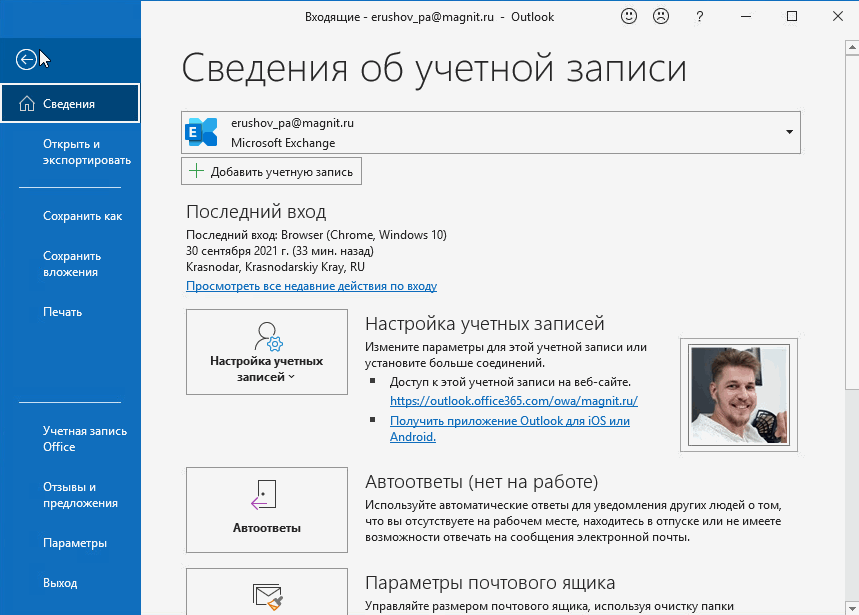Click the frowning face feedback icon
Viewport: 859px width, 615px height.
661,16
